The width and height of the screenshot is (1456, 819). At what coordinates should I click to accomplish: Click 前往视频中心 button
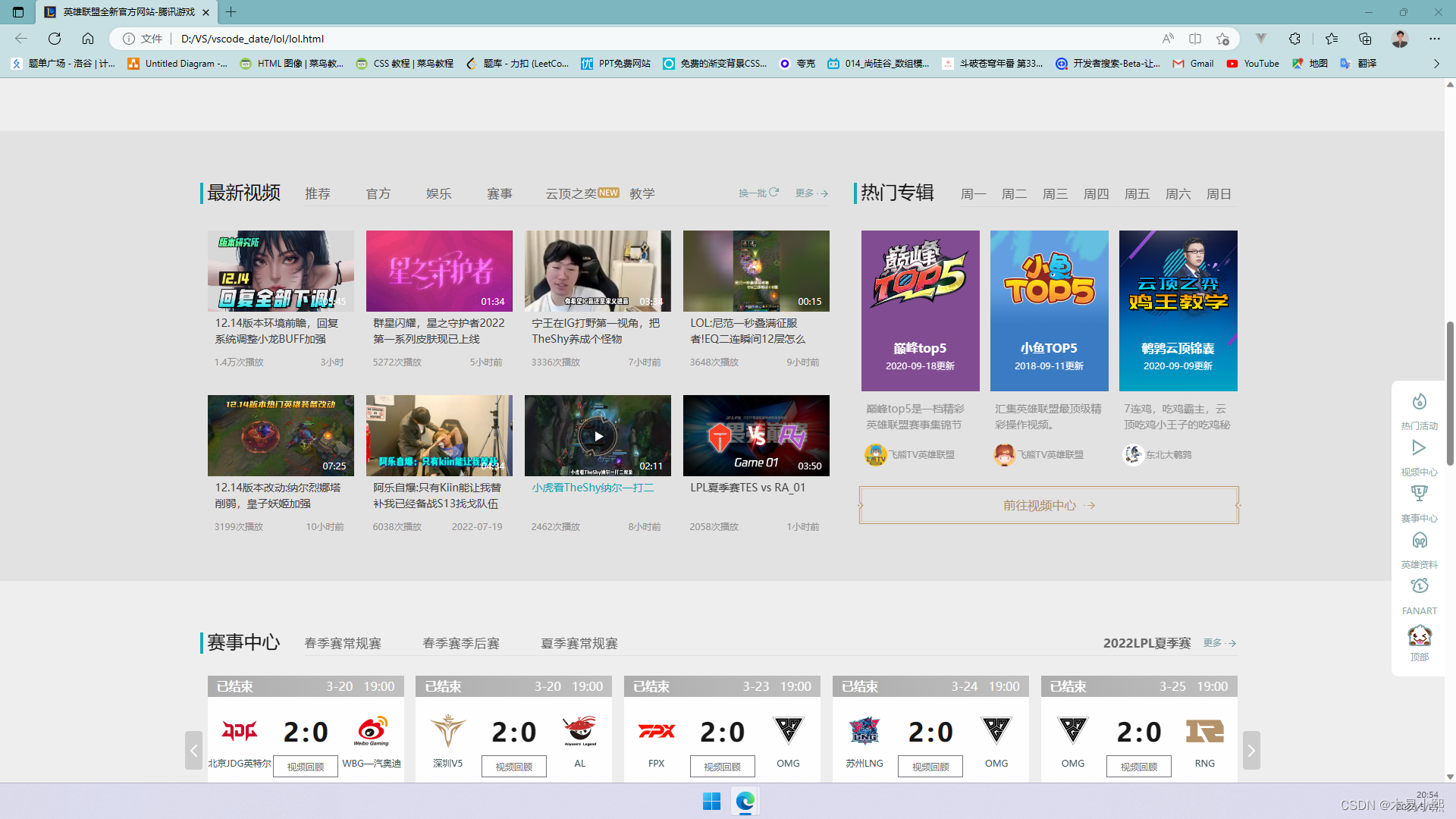(x=1049, y=505)
